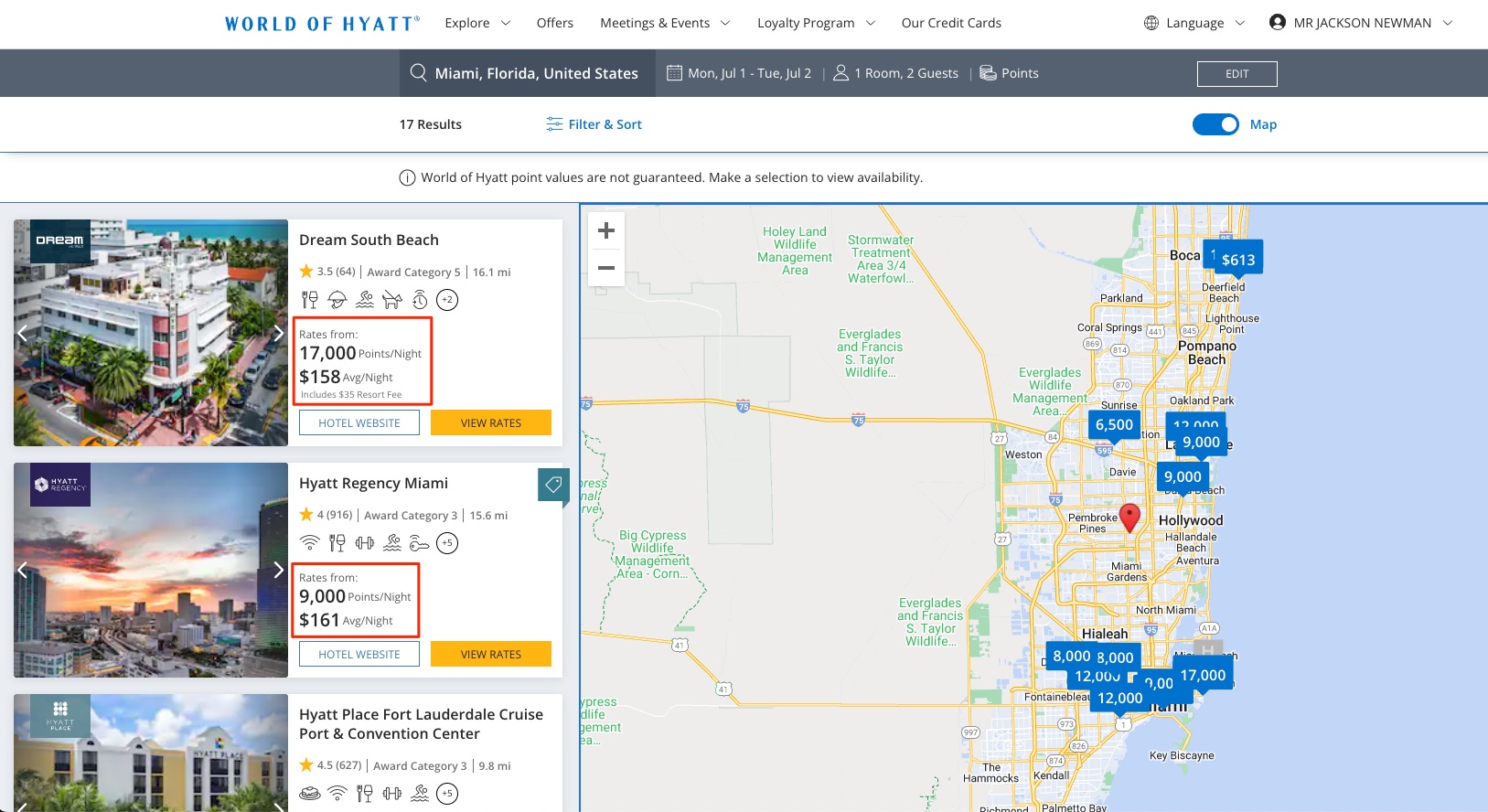1488x812 pixels.
Task: Select the $613 map price marker
Action: coord(1238,258)
